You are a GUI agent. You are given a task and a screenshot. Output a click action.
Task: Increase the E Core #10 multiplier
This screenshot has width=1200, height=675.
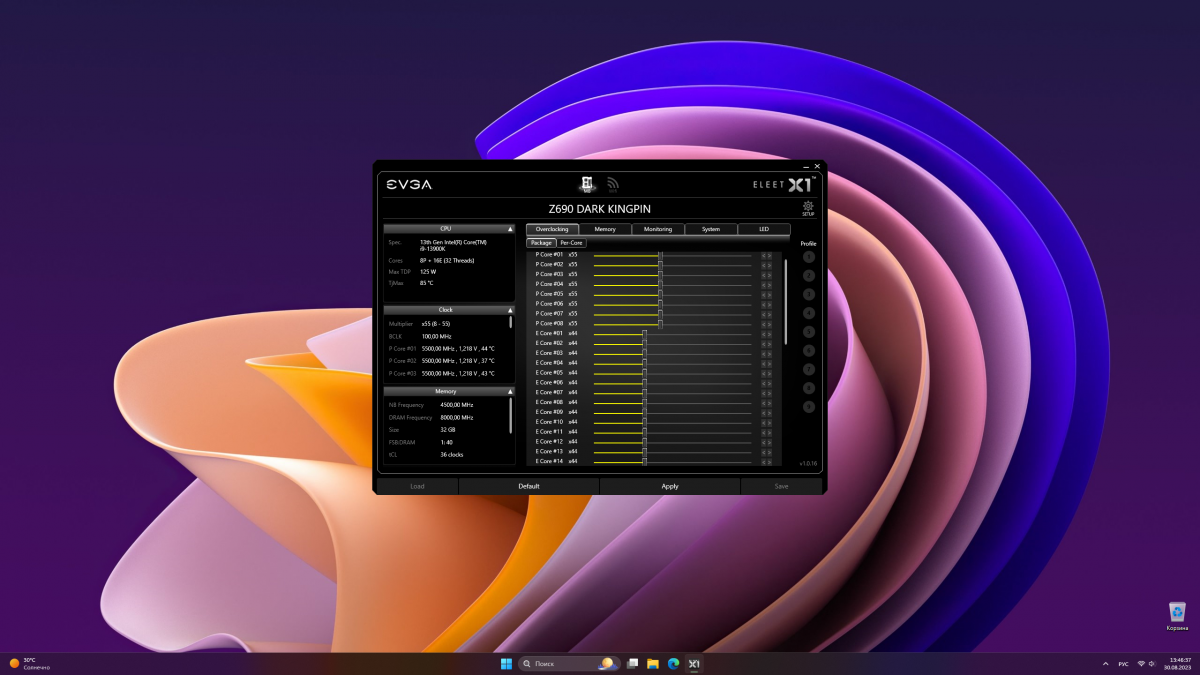(769, 422)
